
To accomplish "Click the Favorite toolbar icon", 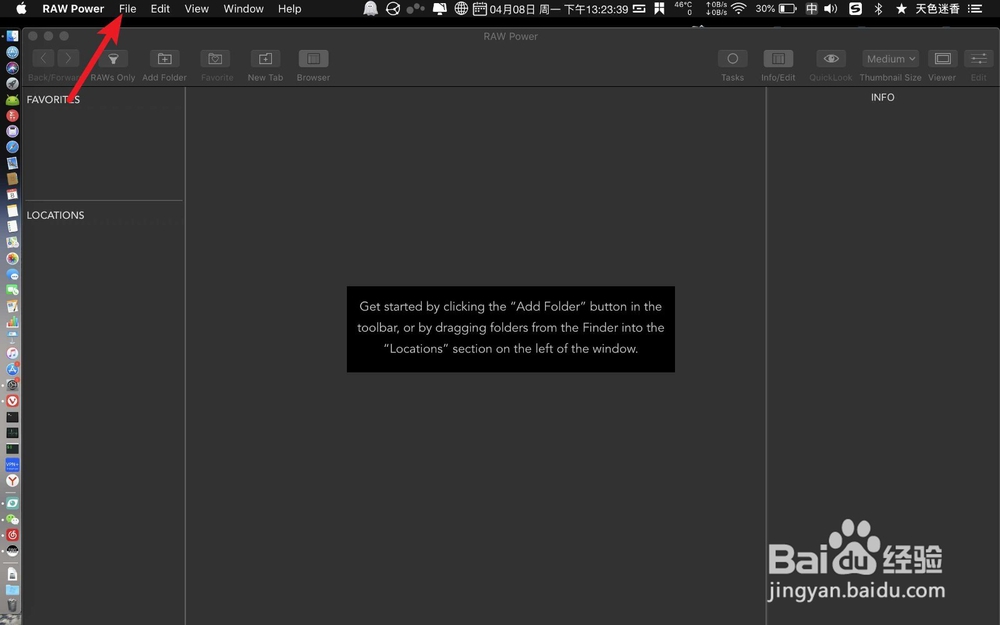I will [x=216, y=59].
